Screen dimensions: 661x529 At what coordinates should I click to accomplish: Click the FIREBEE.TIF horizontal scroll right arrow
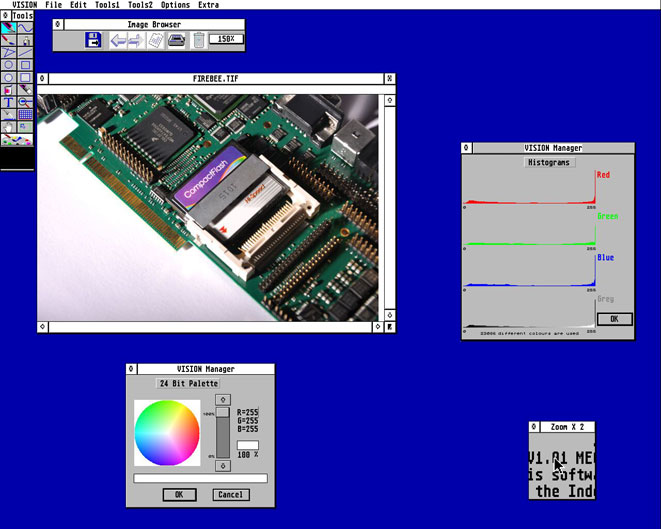click(378, 327)
